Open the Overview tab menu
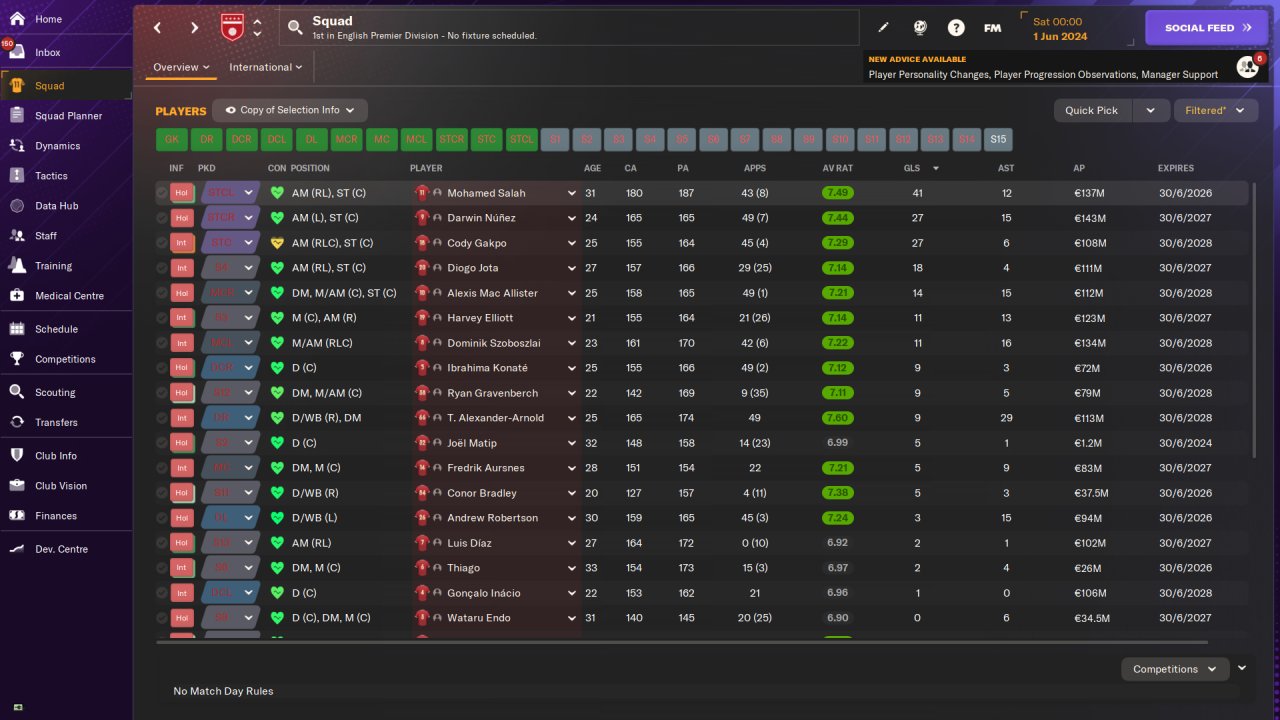The image size is (1280, 720). (181, 67)
